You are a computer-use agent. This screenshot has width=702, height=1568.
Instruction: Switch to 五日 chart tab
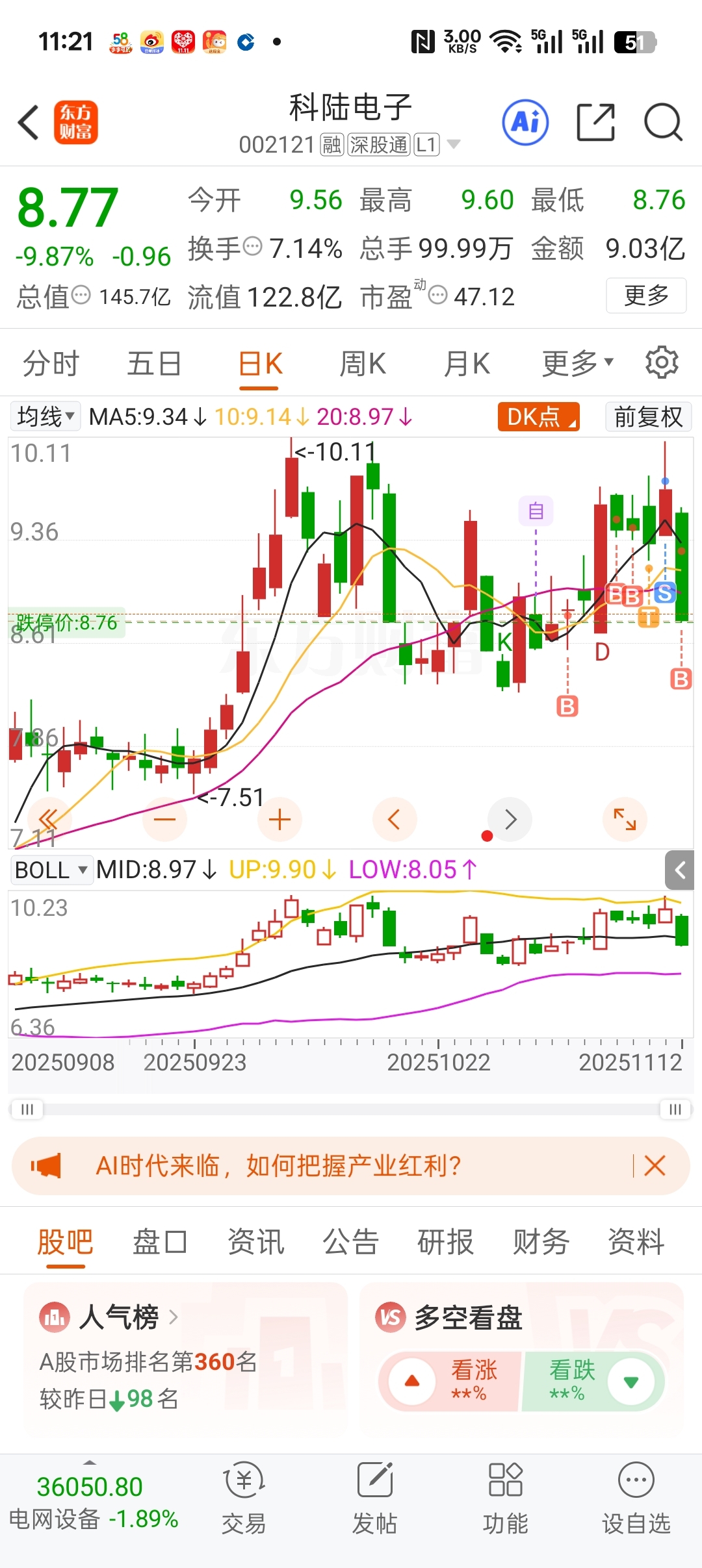tap(154, 362)
